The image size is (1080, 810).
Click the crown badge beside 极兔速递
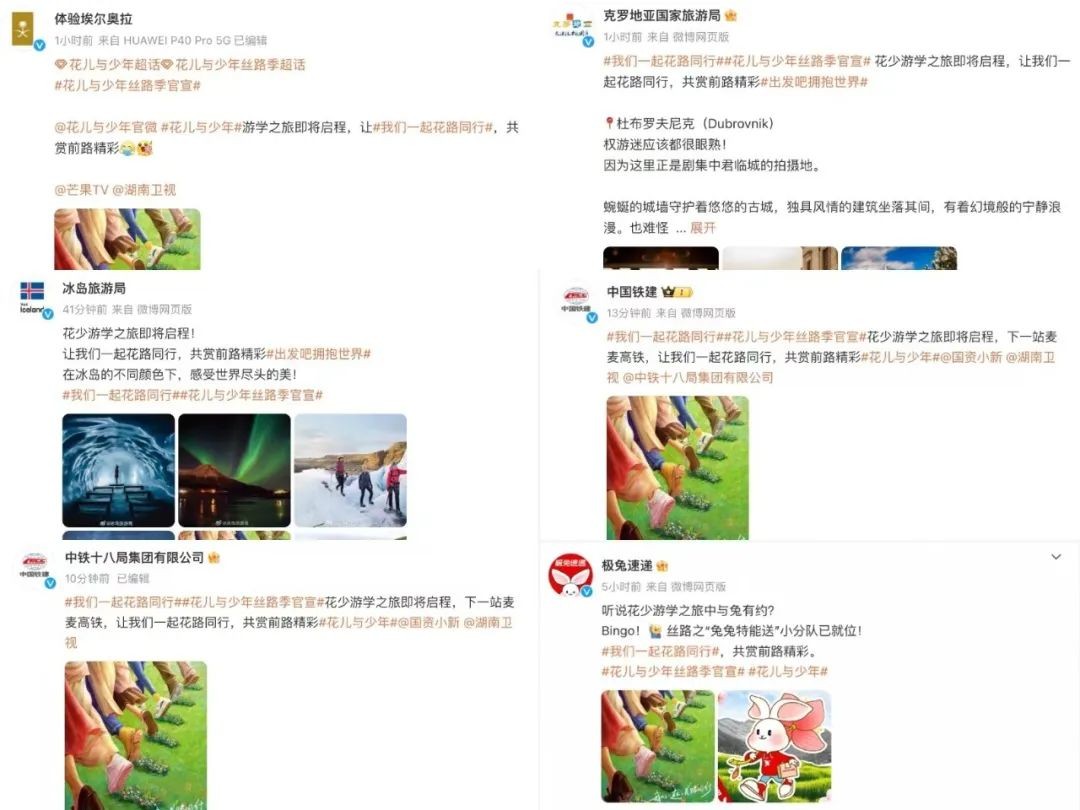[x=663, y=566]
